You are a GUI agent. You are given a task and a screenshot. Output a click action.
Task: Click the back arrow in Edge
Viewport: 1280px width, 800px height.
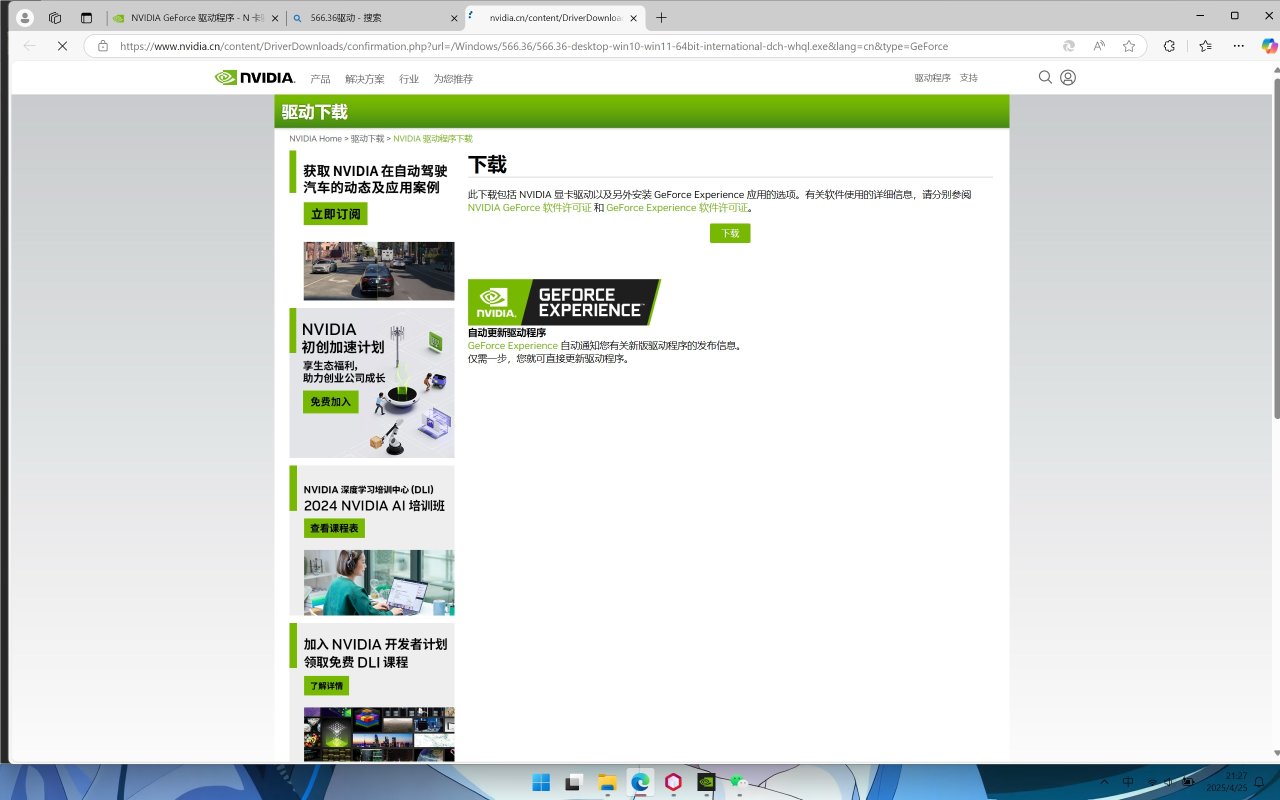pos(29,46)
